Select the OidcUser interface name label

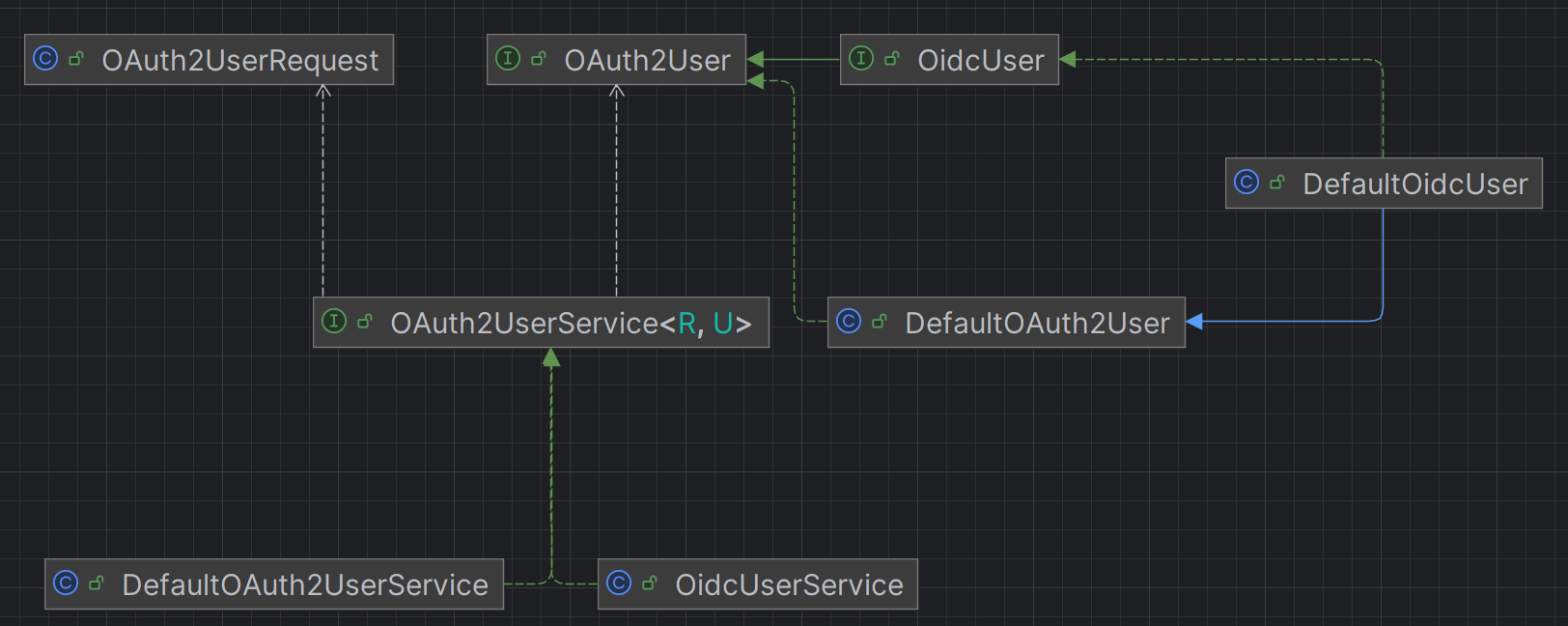tap(980, 61)
